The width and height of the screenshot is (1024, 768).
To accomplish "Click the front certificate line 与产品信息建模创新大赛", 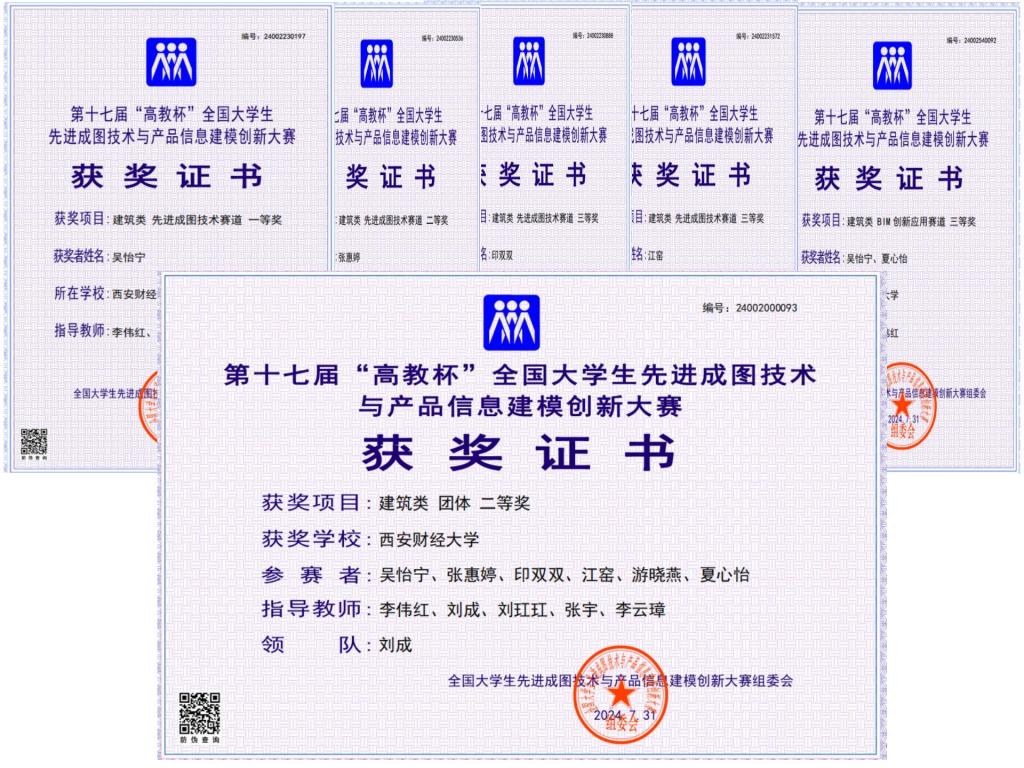I will (x=520, y=406).
